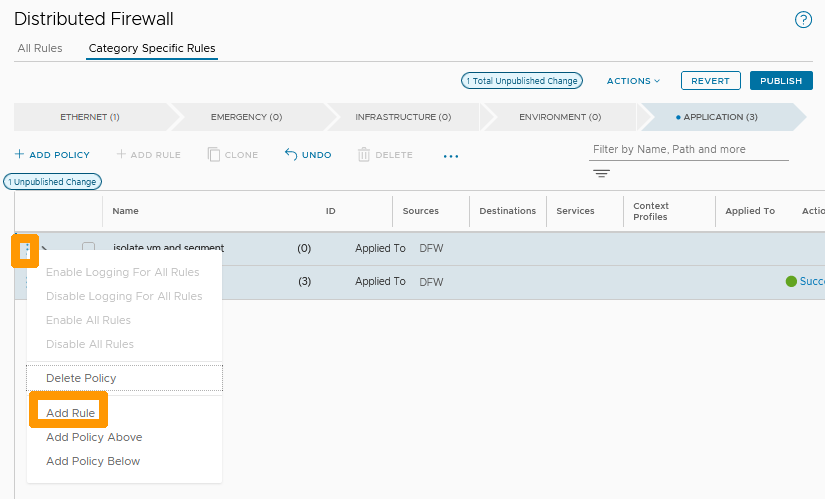Open the three-dot more actions menu in toolbar
825x499 pixels.
pyautogui.click(x=450, y=156)
